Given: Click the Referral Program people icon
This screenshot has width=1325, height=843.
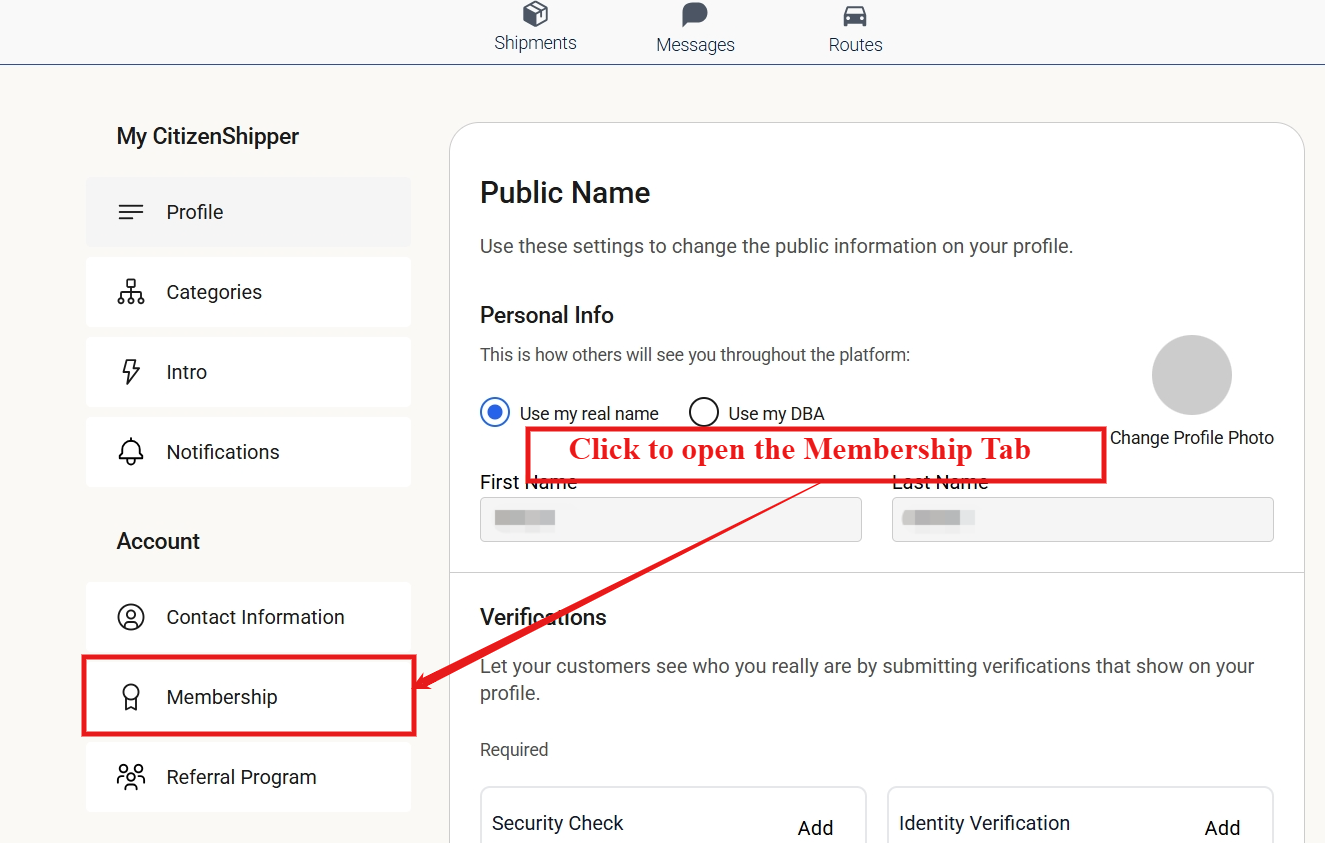Looking at the screenshot, I should [131, 777].
